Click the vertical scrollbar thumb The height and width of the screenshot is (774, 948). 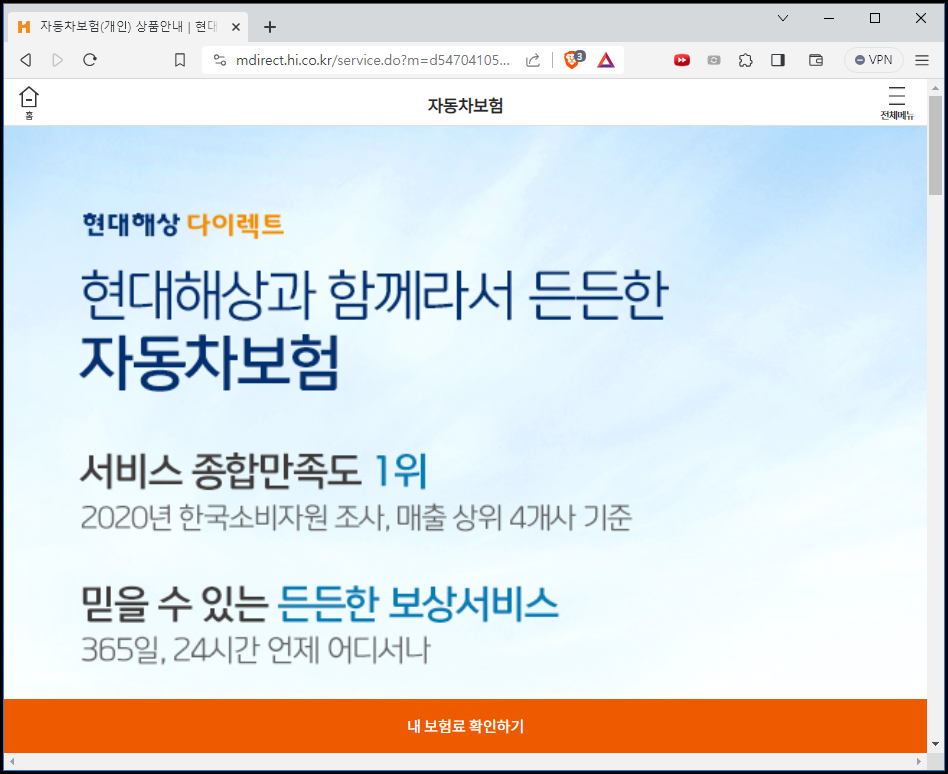click(x=935, y=145)
